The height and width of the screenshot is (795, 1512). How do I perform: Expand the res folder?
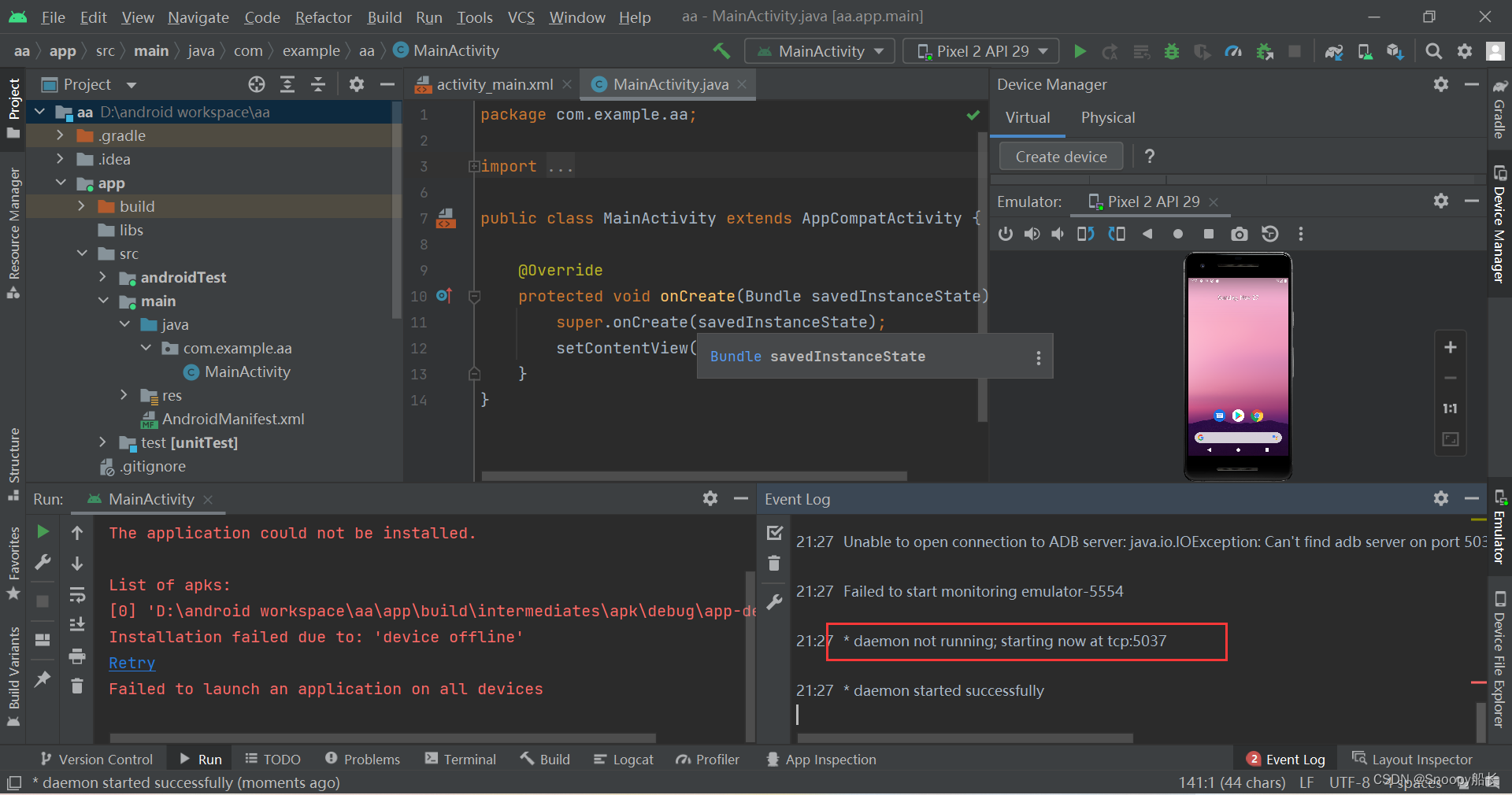click(x=124, y=395)
